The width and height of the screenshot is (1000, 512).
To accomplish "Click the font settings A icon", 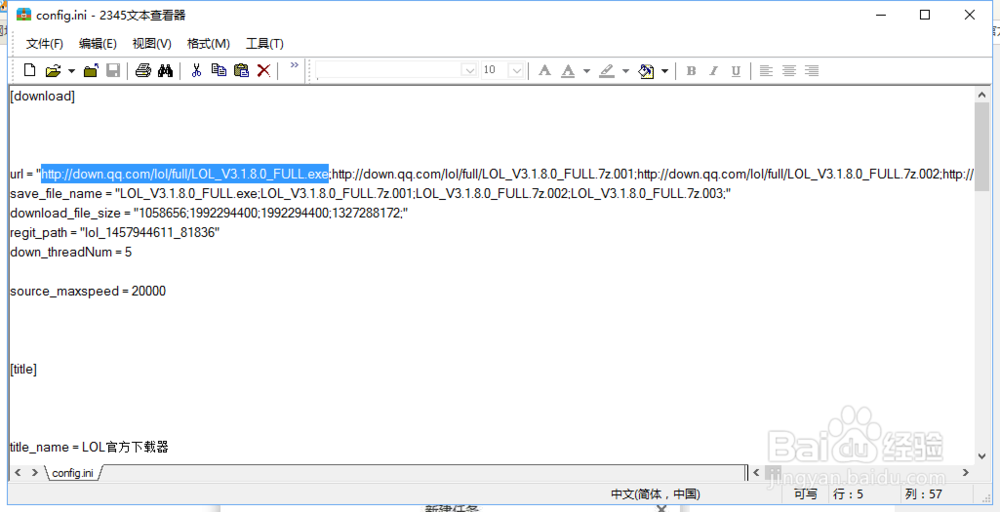I will tap(544, 70).
